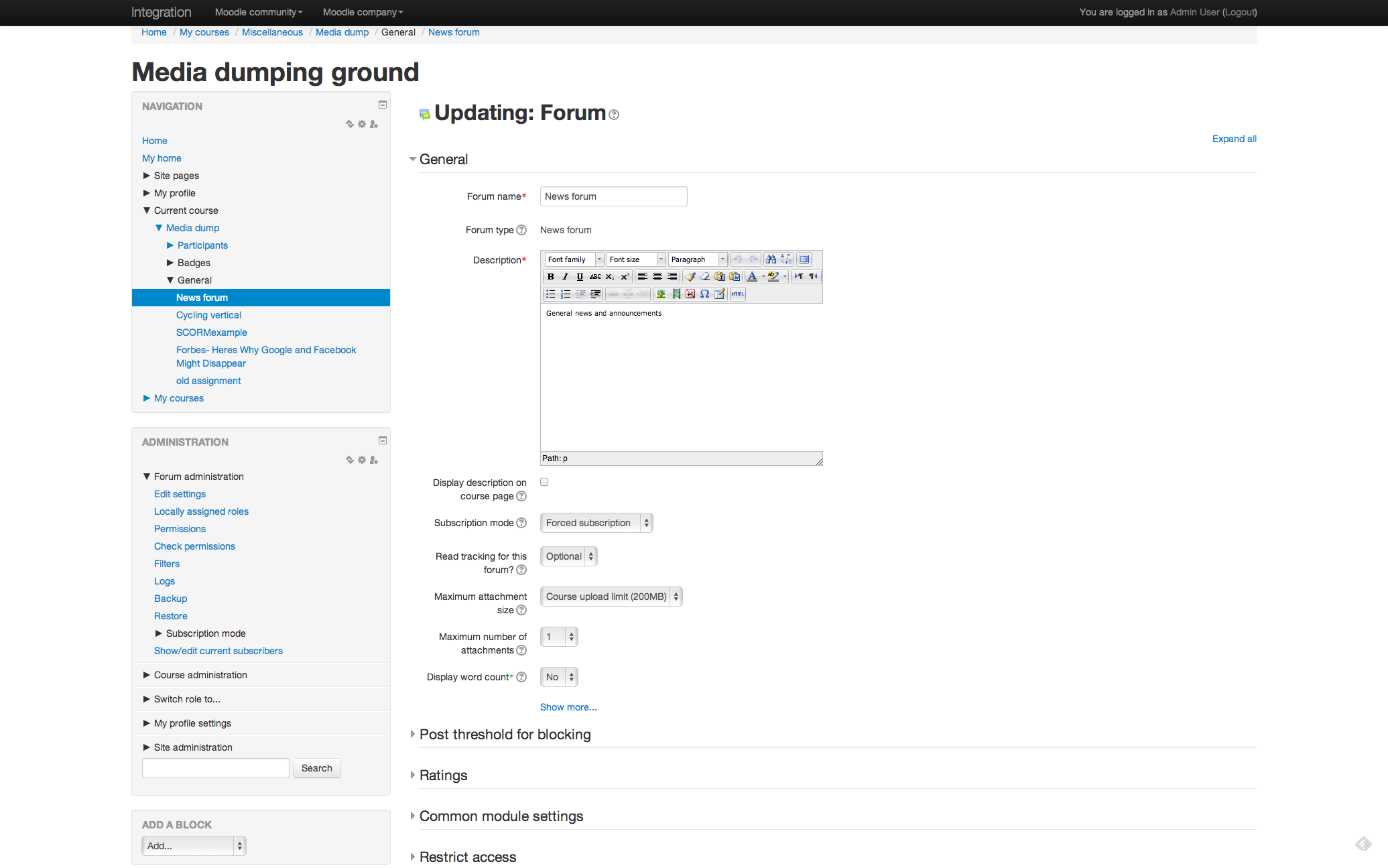Insert unordered bullet list
Screen dimensions: 1388x868
pos(551,294)
